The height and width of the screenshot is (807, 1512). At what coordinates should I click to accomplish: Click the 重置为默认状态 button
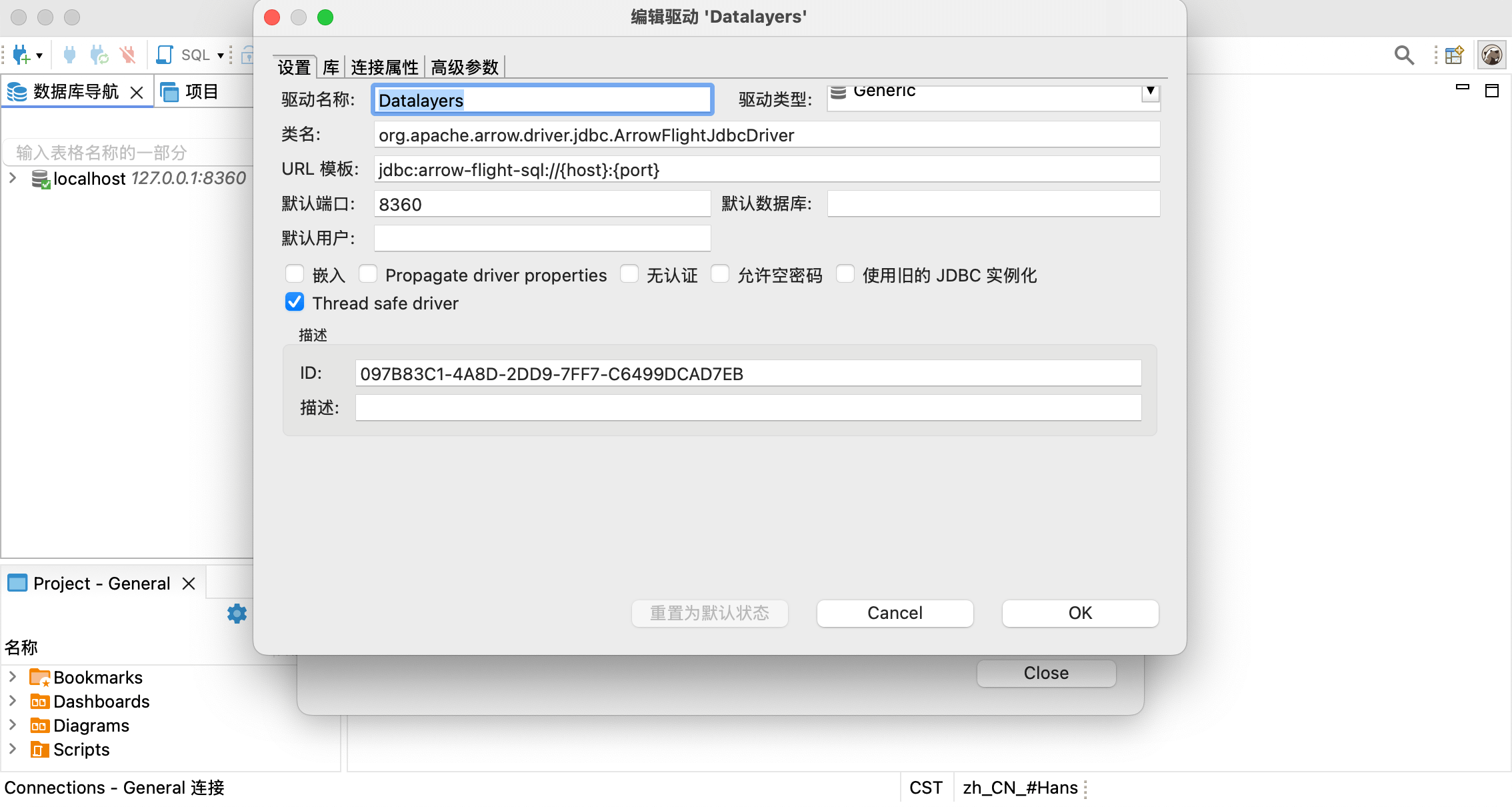710,613
